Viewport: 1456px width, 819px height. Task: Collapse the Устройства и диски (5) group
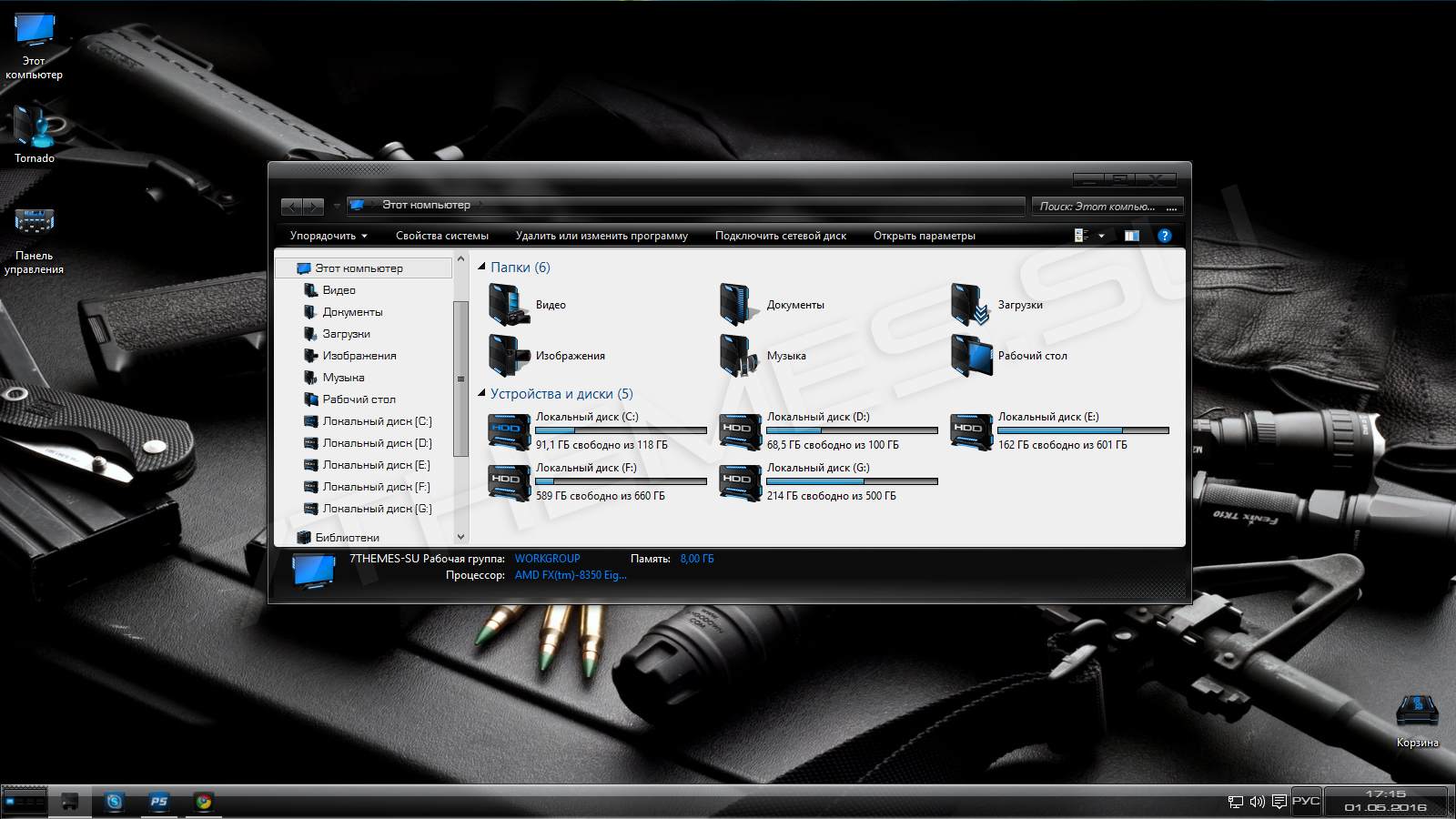tap(482, 393)
